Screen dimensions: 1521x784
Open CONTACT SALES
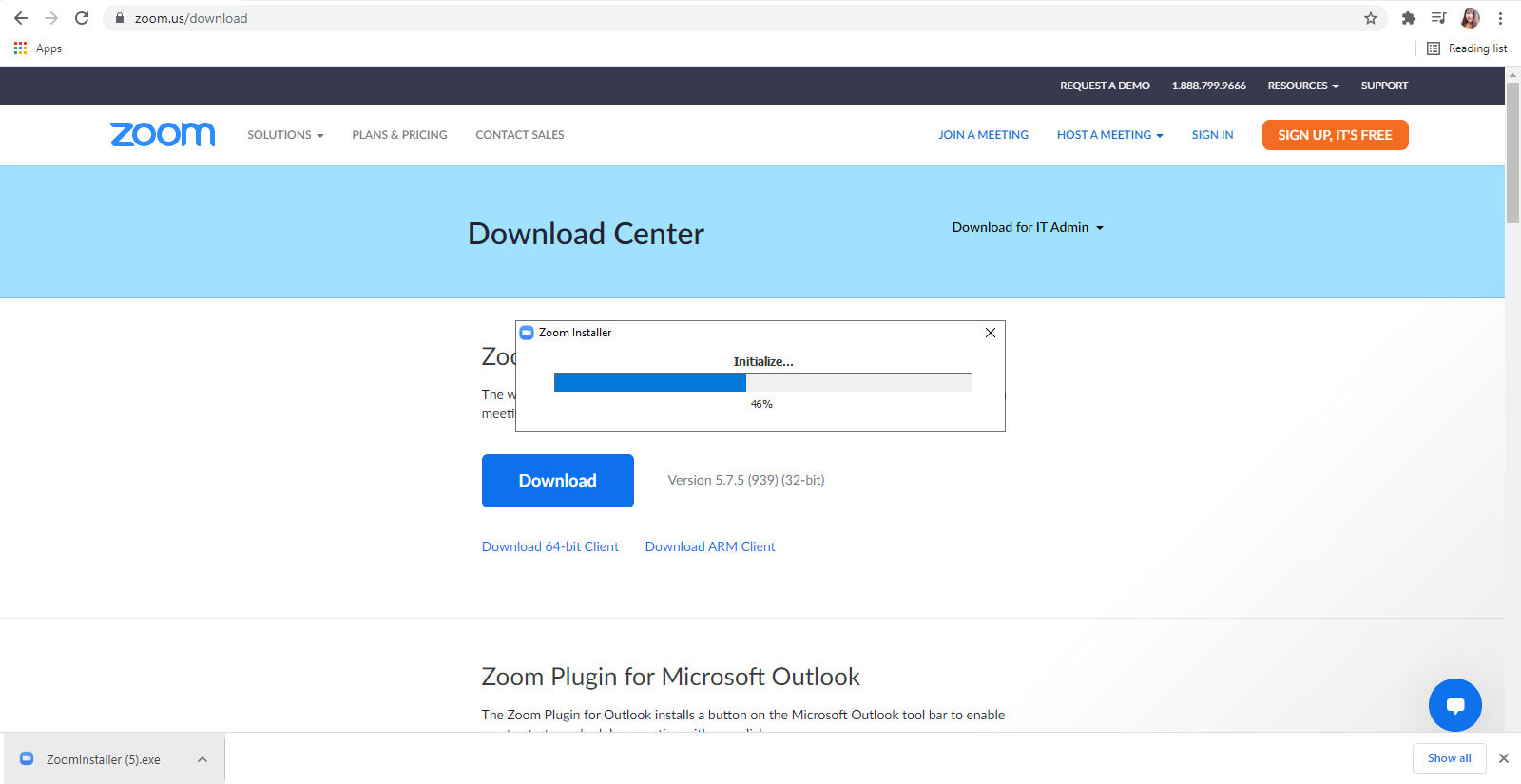pos(520,135)
